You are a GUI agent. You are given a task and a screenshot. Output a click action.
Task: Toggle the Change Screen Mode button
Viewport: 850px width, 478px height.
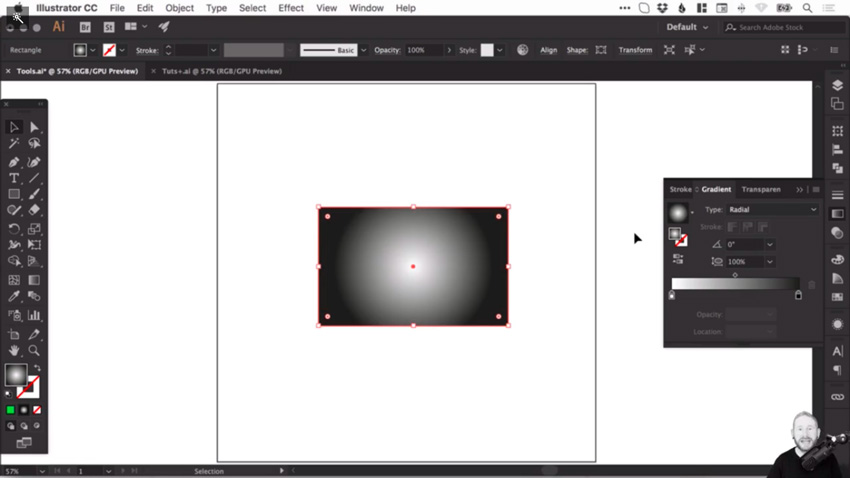click(x=24, y=443)
